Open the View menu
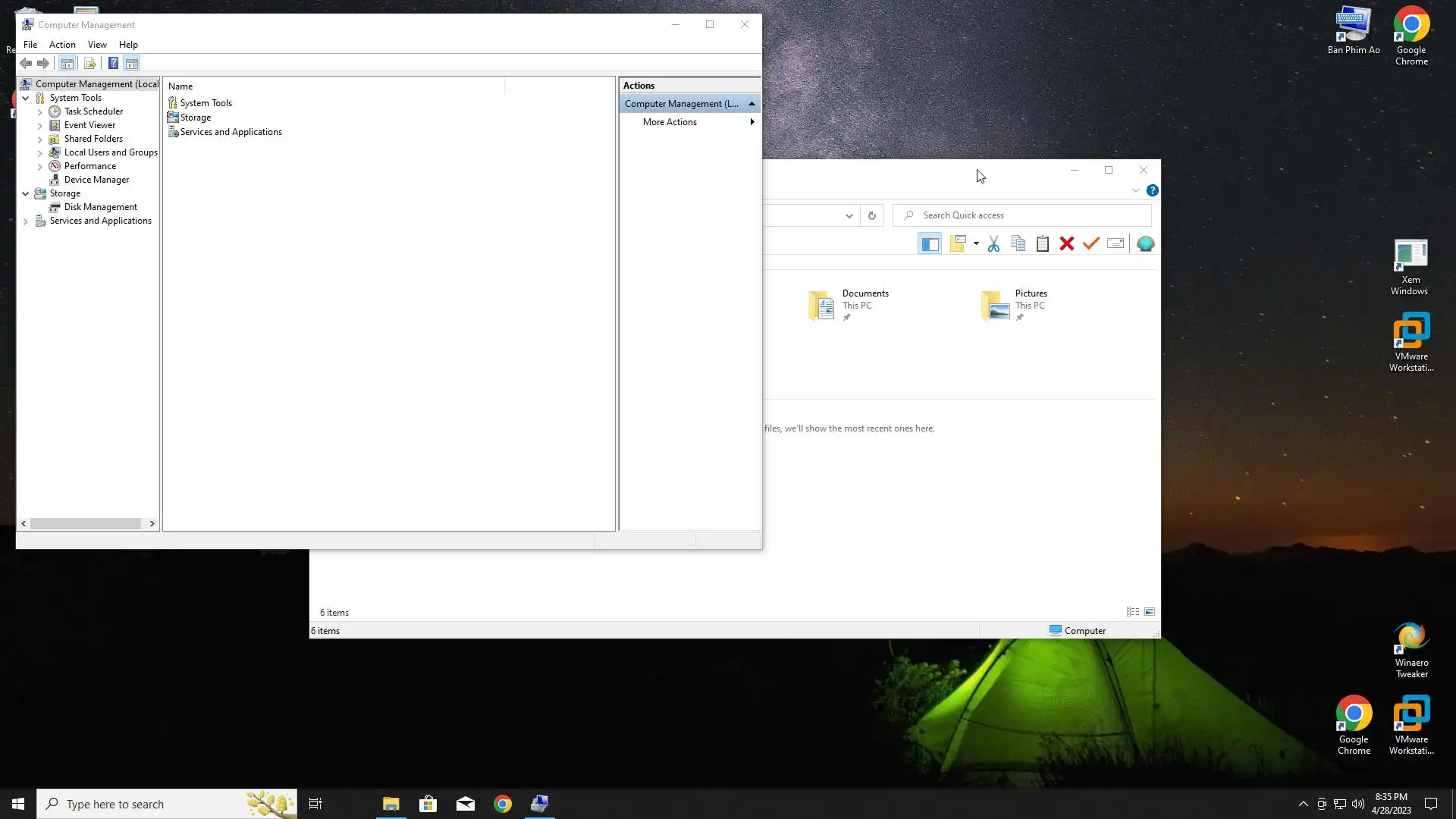This screenshot has width=1456, height=819. click(97, 45)
